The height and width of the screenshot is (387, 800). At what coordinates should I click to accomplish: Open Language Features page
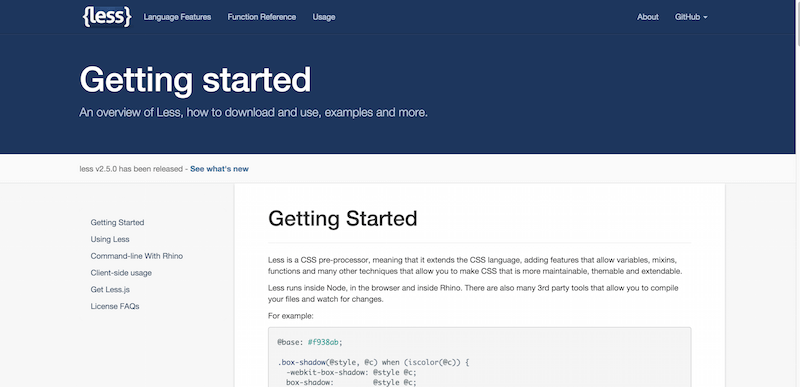[177, 17]
